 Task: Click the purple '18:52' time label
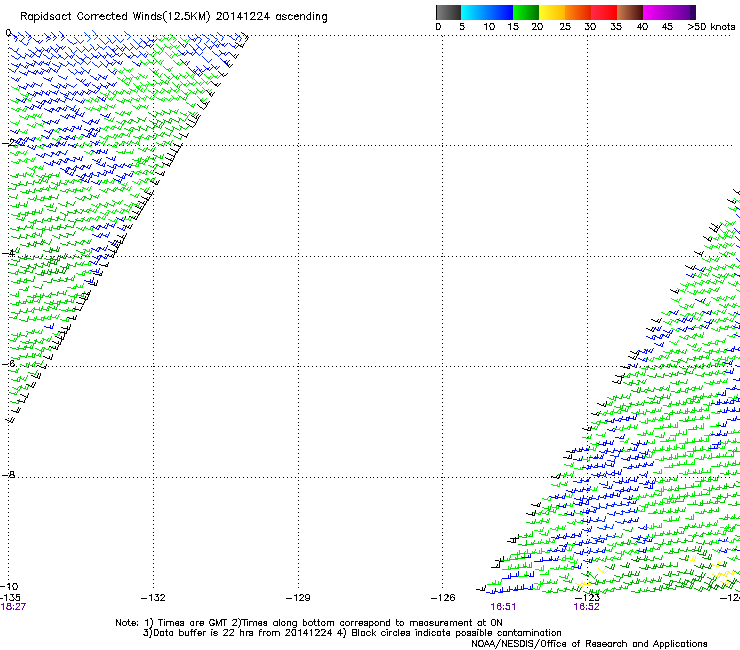pyautogui.click(x=586, y=607)
